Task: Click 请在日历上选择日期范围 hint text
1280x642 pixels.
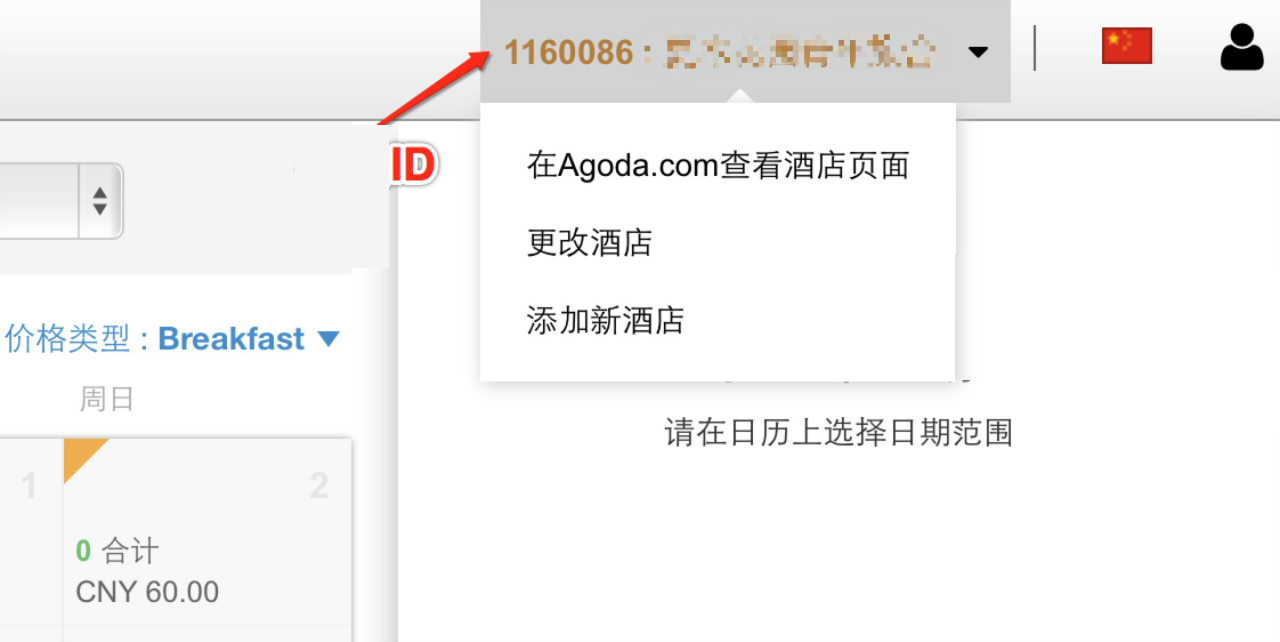Action: tap(839, 433)
